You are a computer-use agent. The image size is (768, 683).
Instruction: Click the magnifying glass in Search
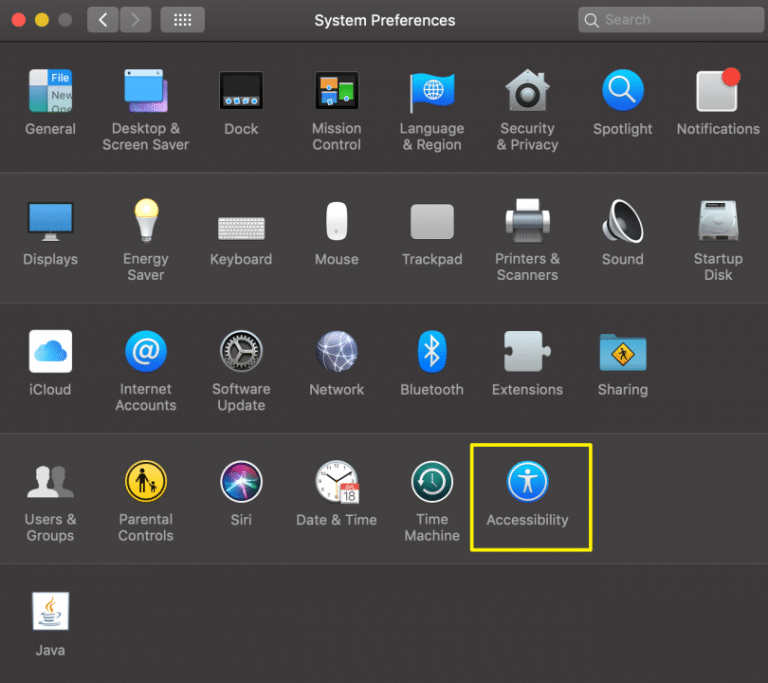click(591, 20)
